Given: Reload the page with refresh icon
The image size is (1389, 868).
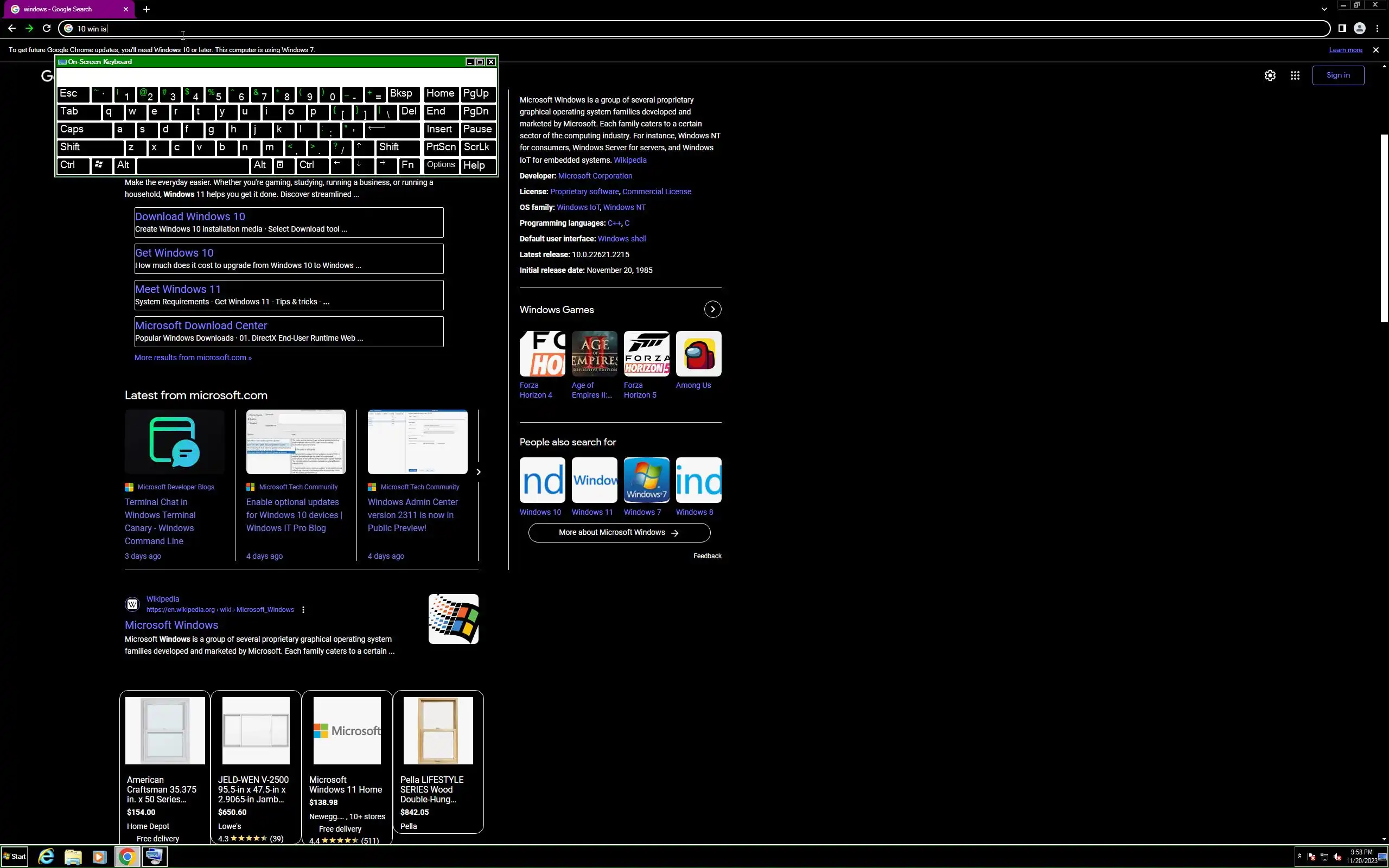Looking at the screenshot, I should [47, 28].
